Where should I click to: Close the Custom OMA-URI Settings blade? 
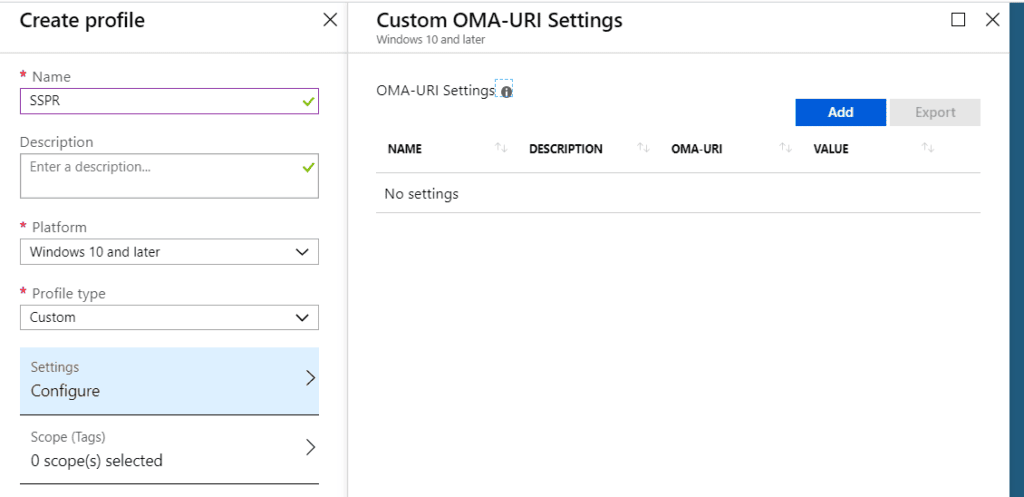[992, 20]
